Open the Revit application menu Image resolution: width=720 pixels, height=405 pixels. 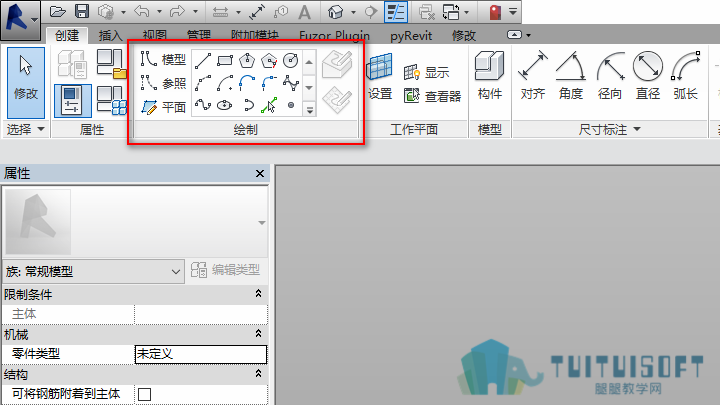click(20, 20)
